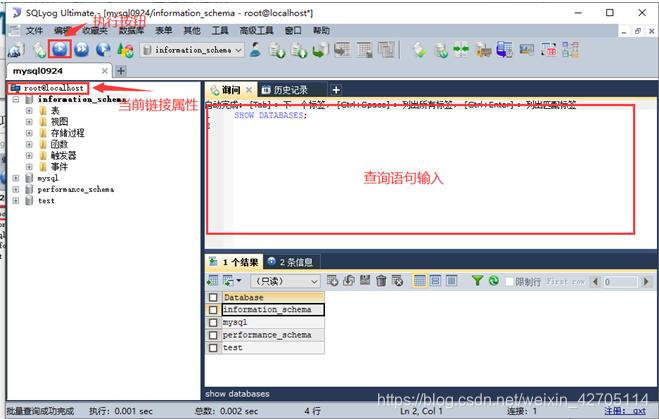Click the green curved-arrow database backup icon
659x419 pixels.
(x=320, y=50)
